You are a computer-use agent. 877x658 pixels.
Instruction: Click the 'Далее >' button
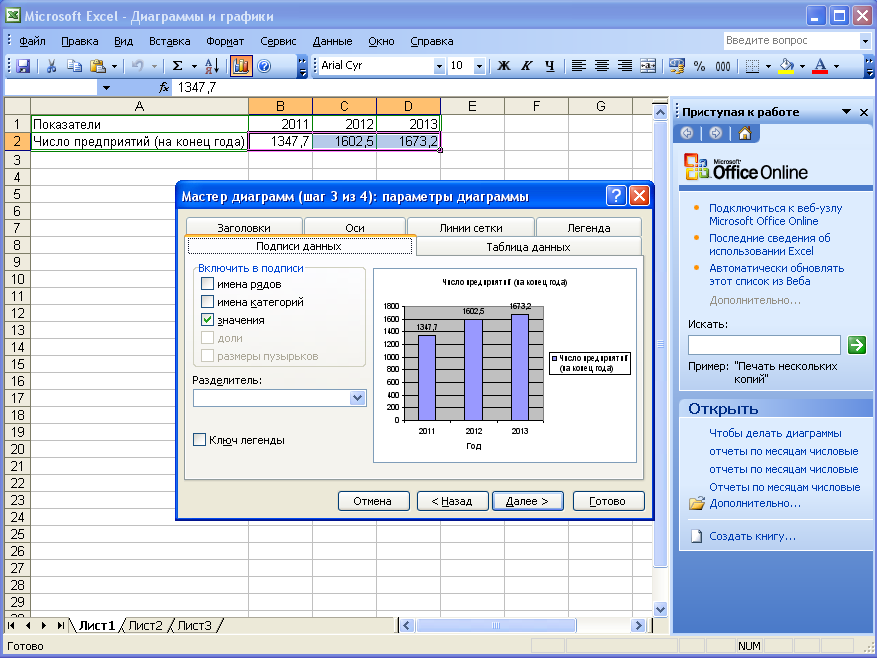coord(527,501)
